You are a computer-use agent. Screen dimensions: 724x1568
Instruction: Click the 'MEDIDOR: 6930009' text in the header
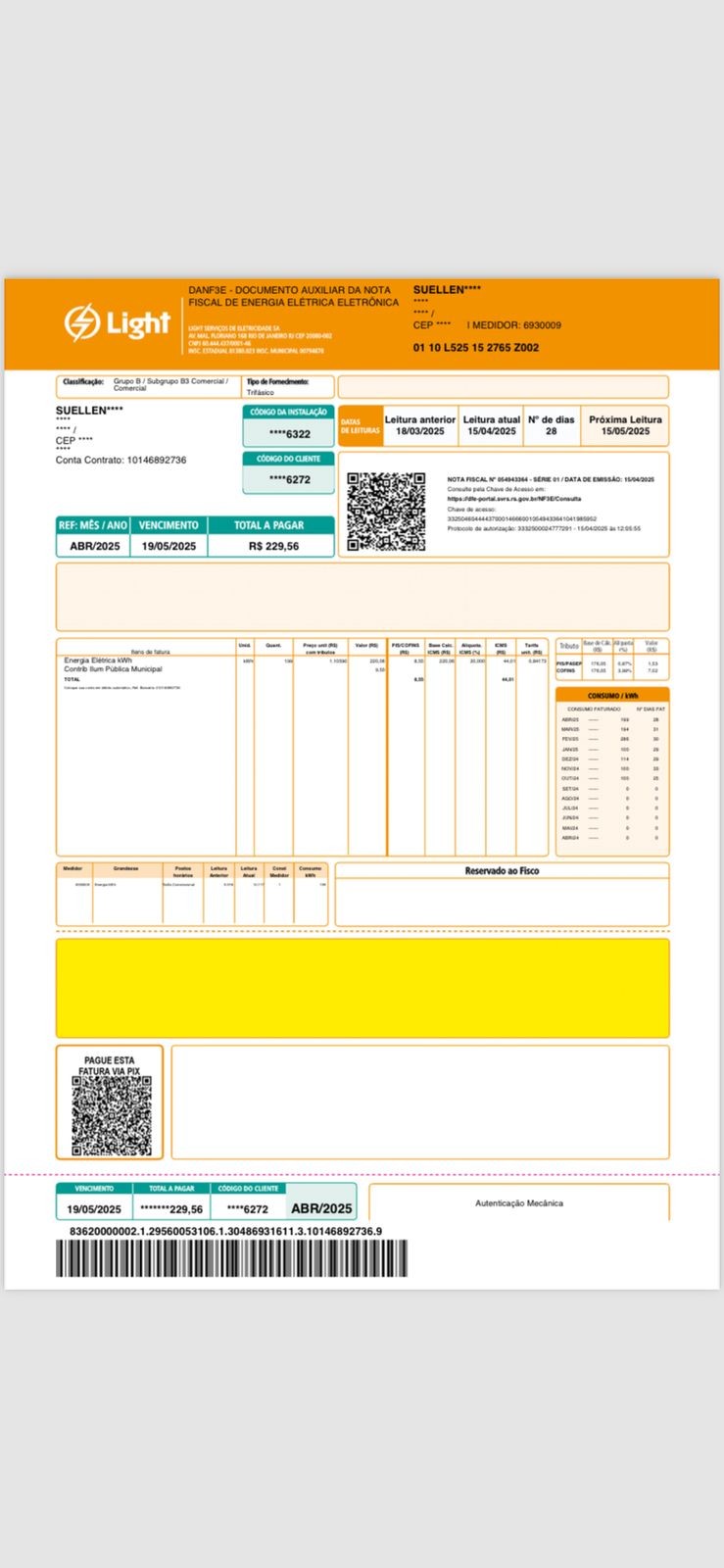tap(516, 324)
